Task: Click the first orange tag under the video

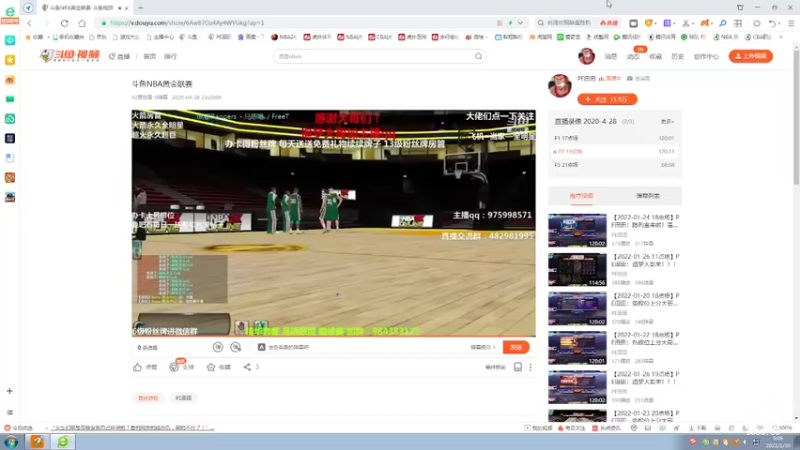Action: 148,398
